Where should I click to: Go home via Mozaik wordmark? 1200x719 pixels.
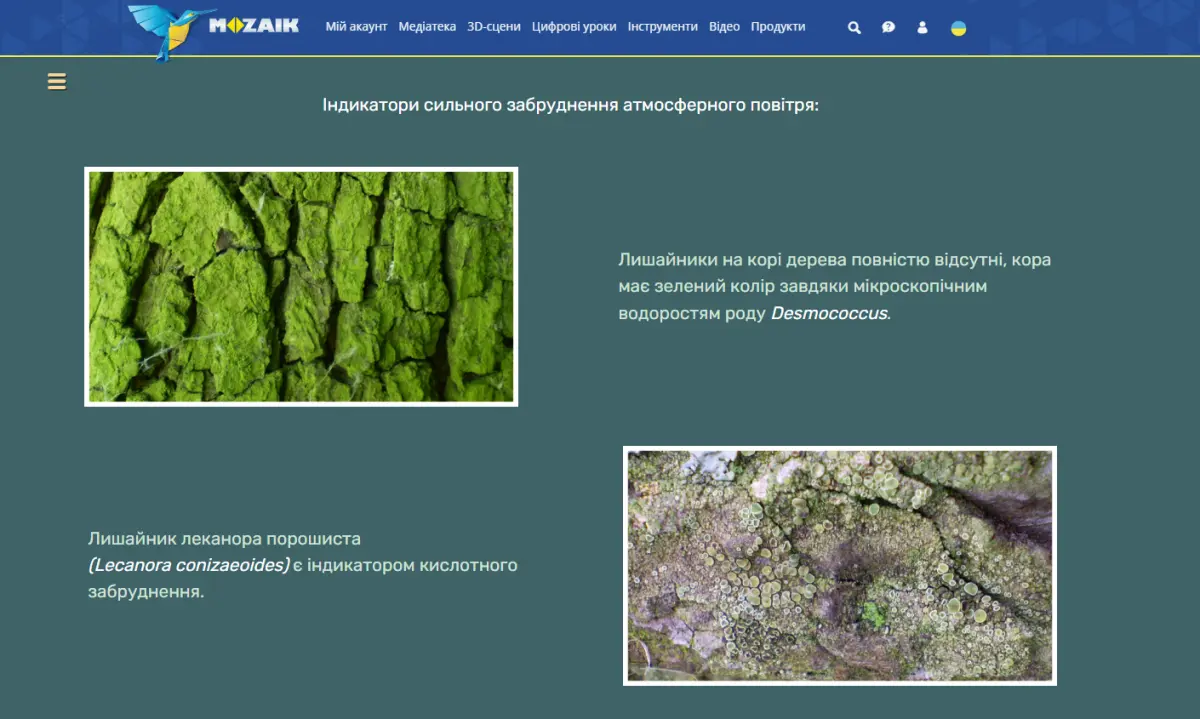click(254, 26)
